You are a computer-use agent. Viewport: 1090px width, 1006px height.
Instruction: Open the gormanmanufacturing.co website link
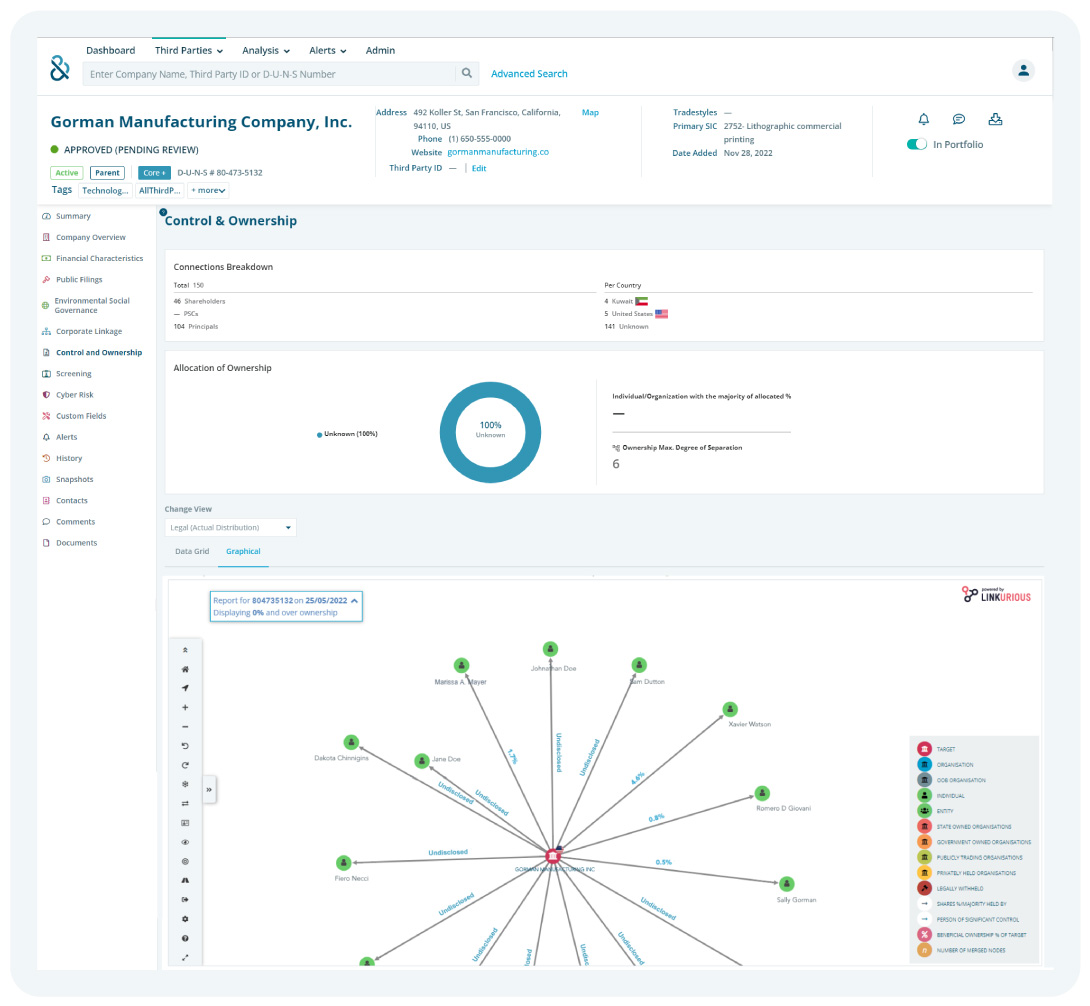click(x=498, y=152)
